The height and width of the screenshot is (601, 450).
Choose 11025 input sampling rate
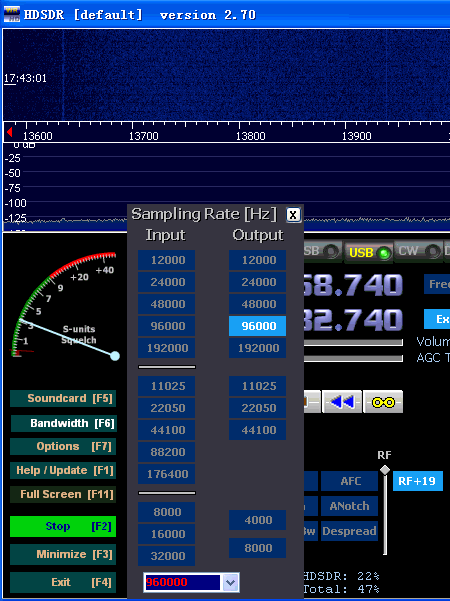point(166,386)
